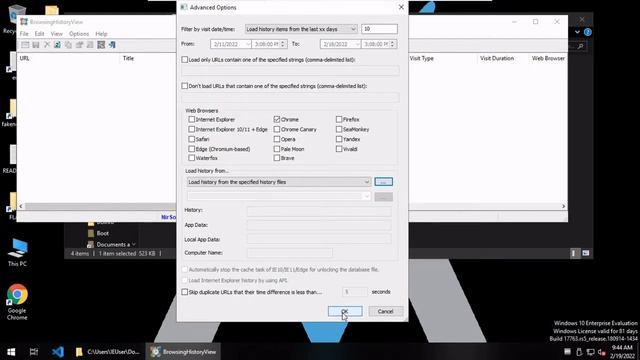Viewport: 640px width, 360px height.
Task: Open the From date picker dropdown
Action: [x=248, y=44]
